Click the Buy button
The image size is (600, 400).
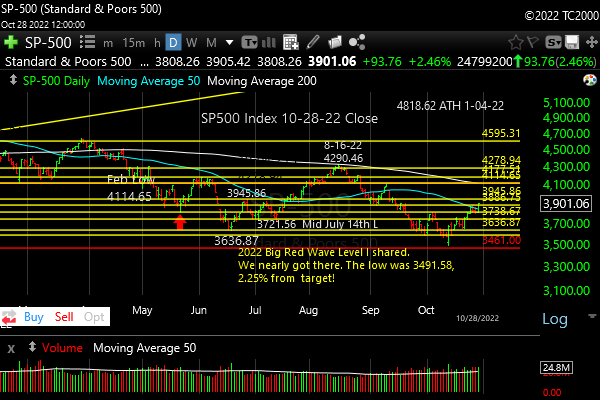(33, 316)
